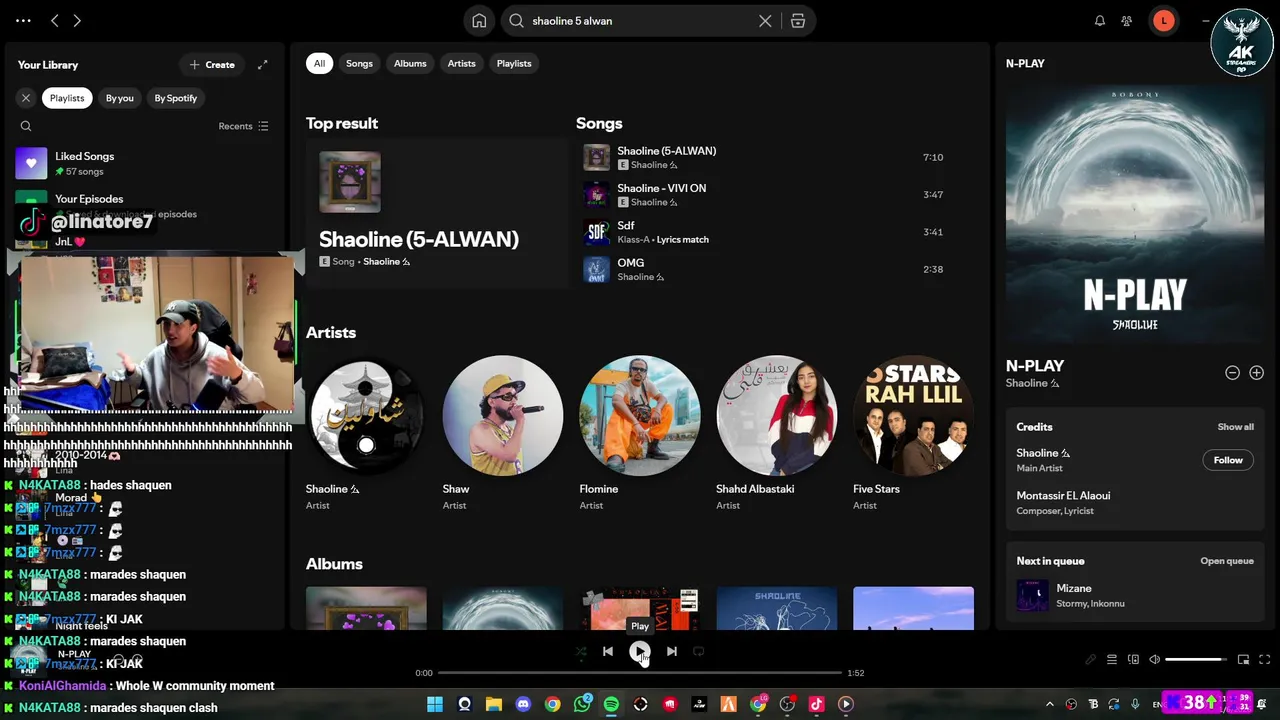Screen dimensions: 1280x720
Task: Open the Shaoline (5-ALWAN) top result card
Action: pos(437,212)
